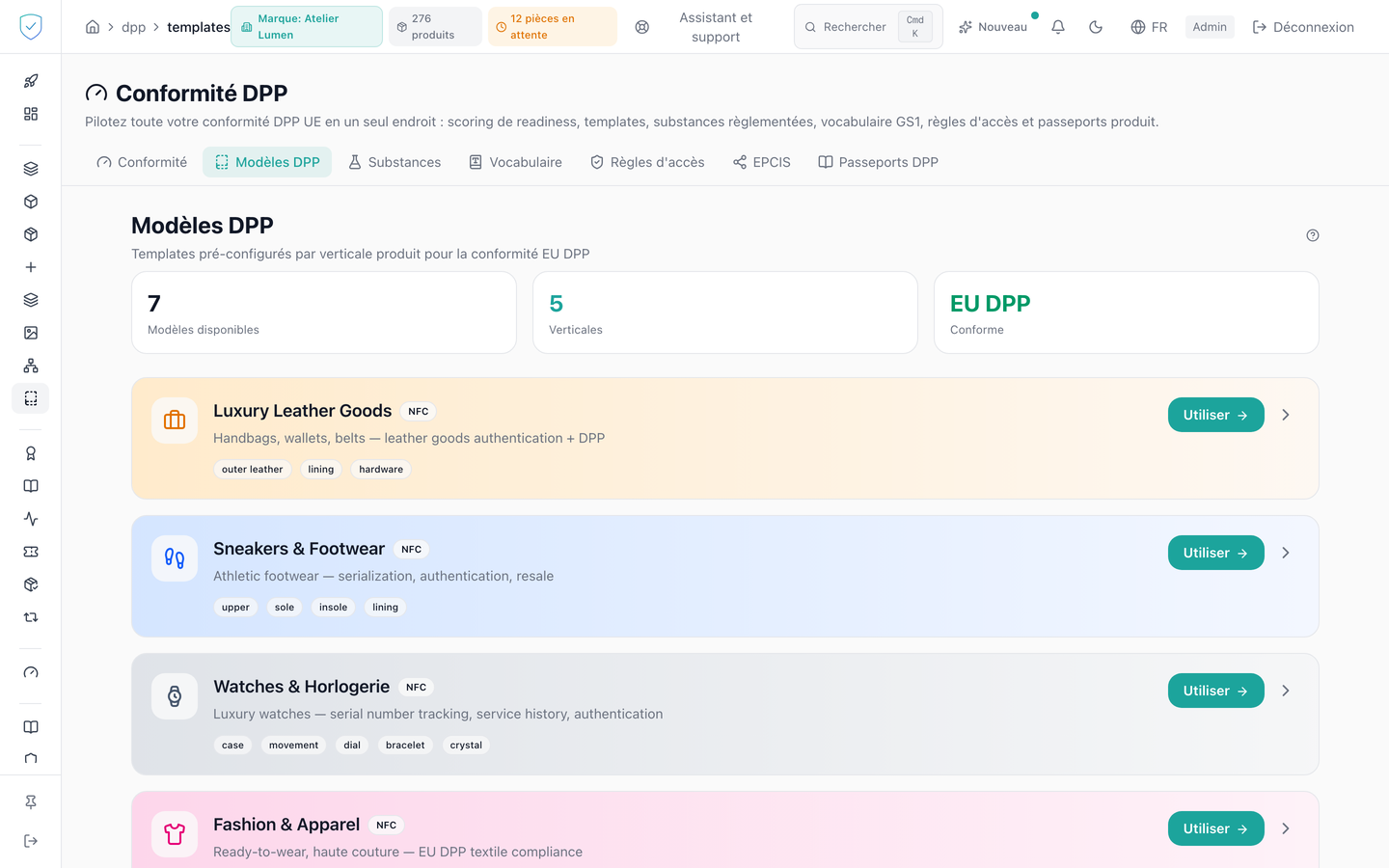Click the 276 produits badge
The image size is (1389, 868).
pos(435,27)
